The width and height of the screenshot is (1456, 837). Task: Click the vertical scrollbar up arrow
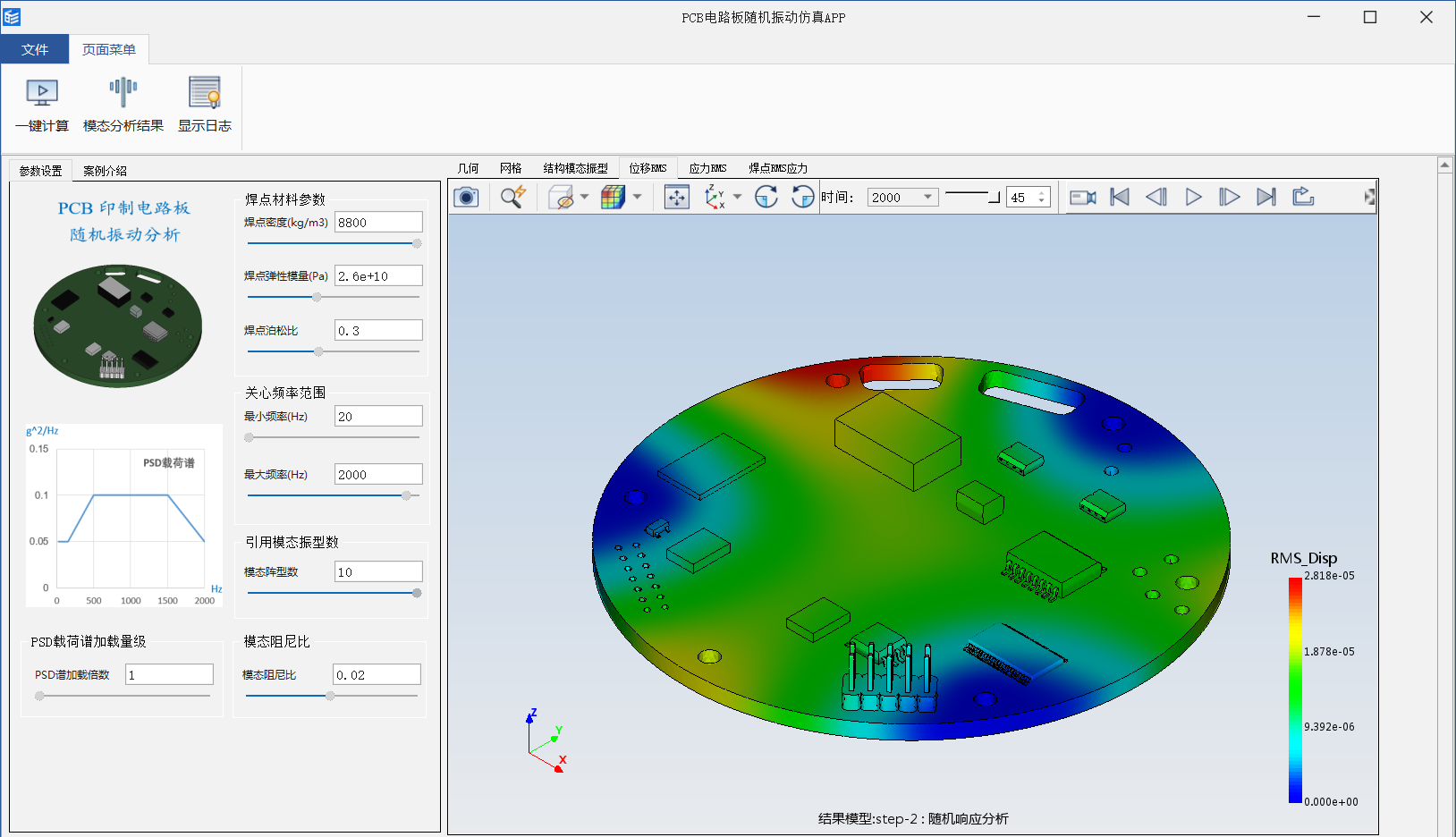(x=1445, y=165)
